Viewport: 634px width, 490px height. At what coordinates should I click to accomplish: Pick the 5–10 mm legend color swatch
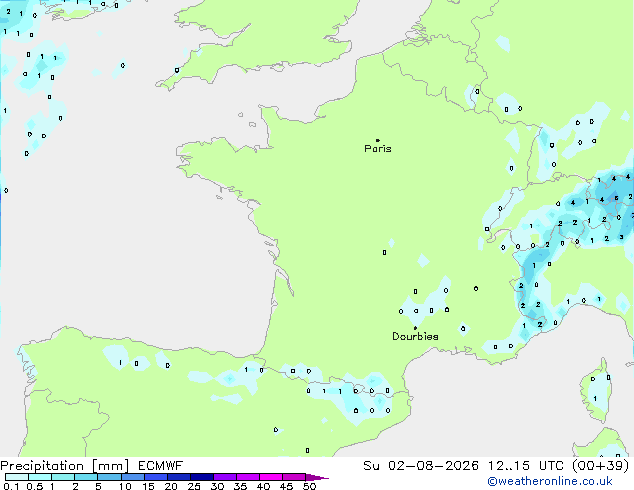[x=109, y=477]
